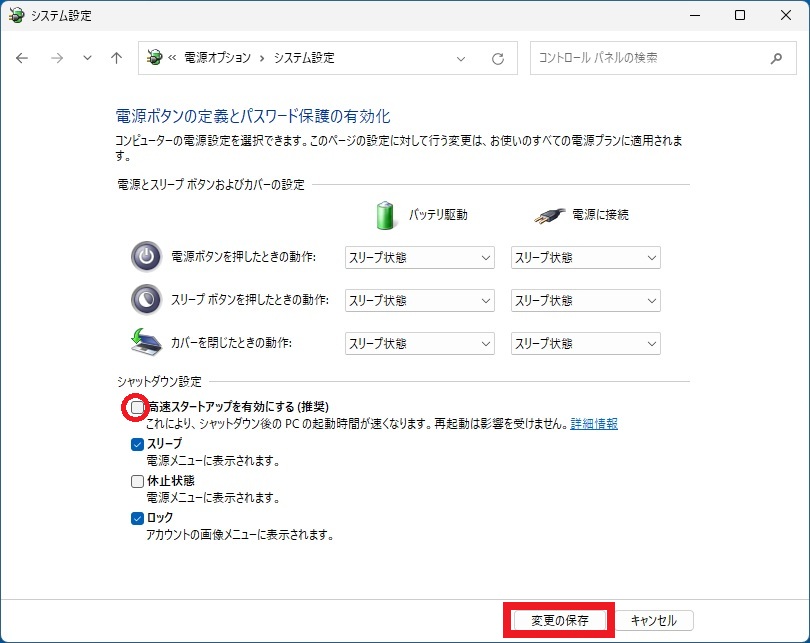Click the 電源に接続 column label

(600, 215)
